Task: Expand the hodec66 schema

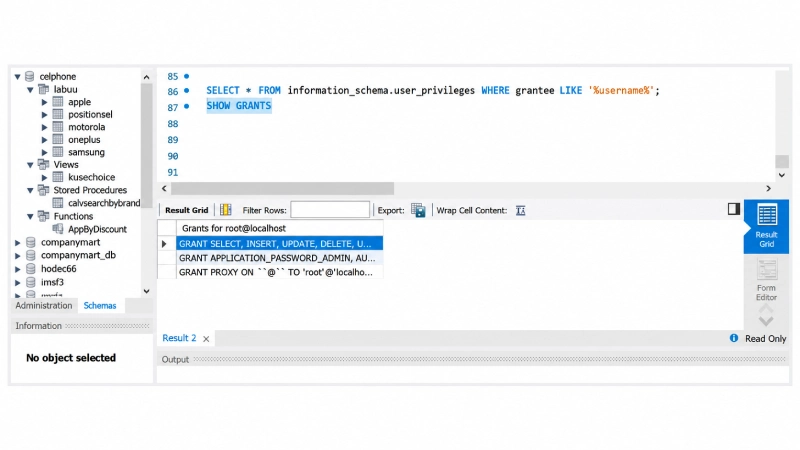Action: coord(18,269)
